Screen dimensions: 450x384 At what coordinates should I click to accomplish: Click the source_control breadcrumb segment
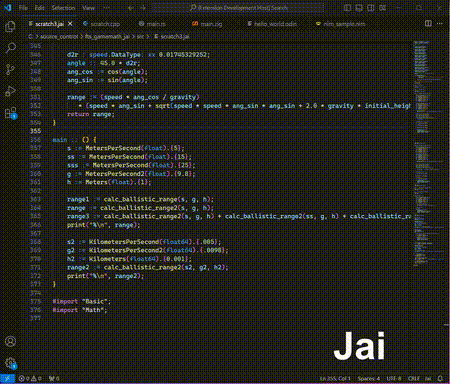pyautogui.click(x=59, y=37)
